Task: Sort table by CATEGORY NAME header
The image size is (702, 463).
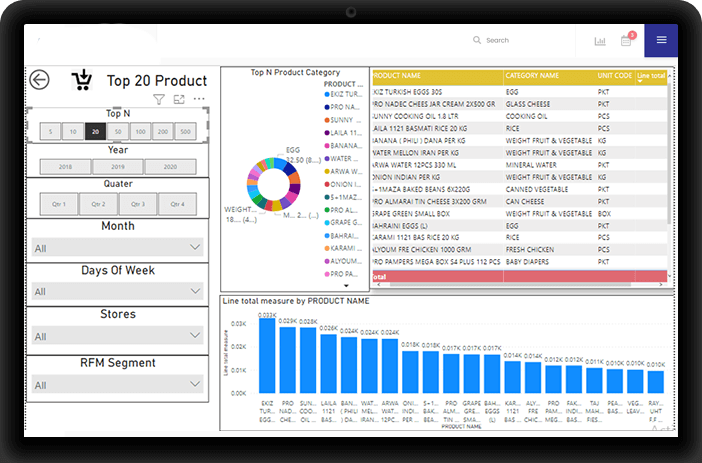Action: coord(532,76)
